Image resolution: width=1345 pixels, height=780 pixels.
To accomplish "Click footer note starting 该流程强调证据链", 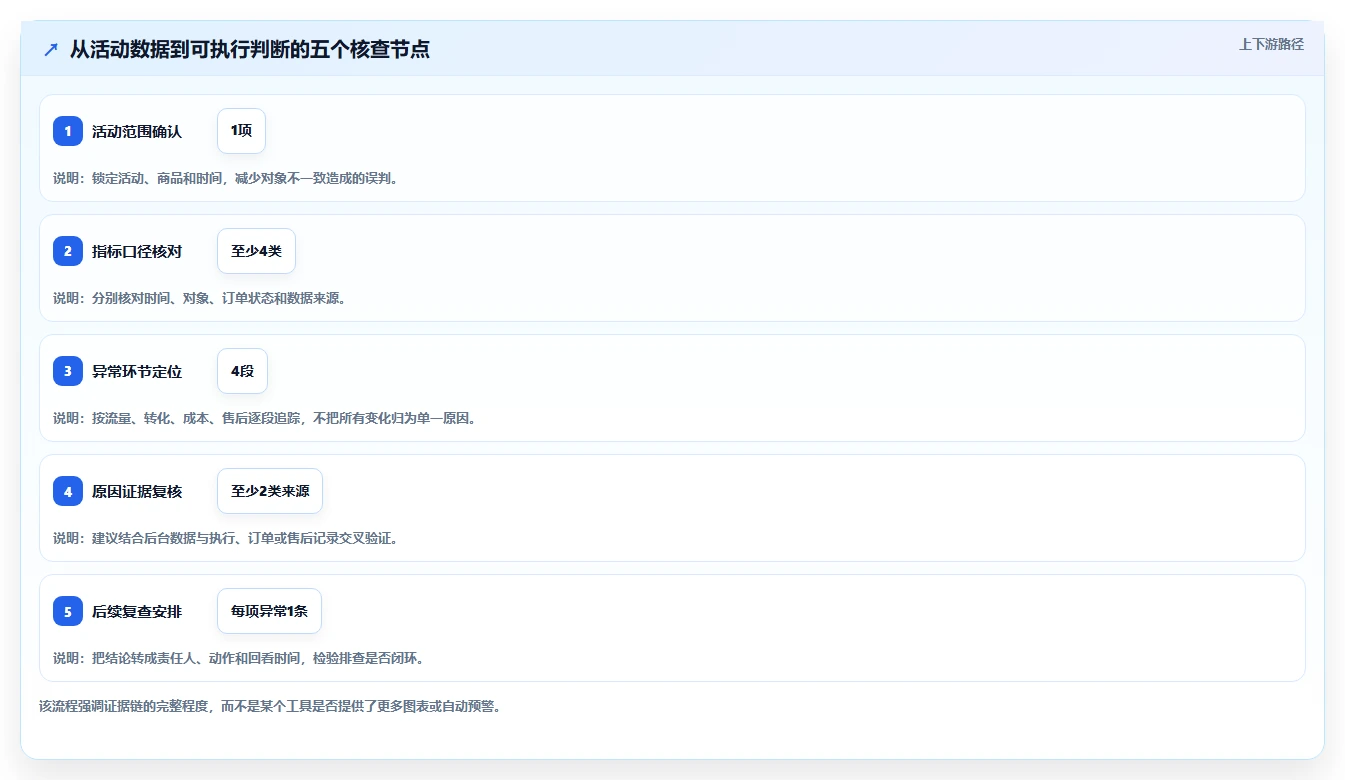I will (269, 706).
